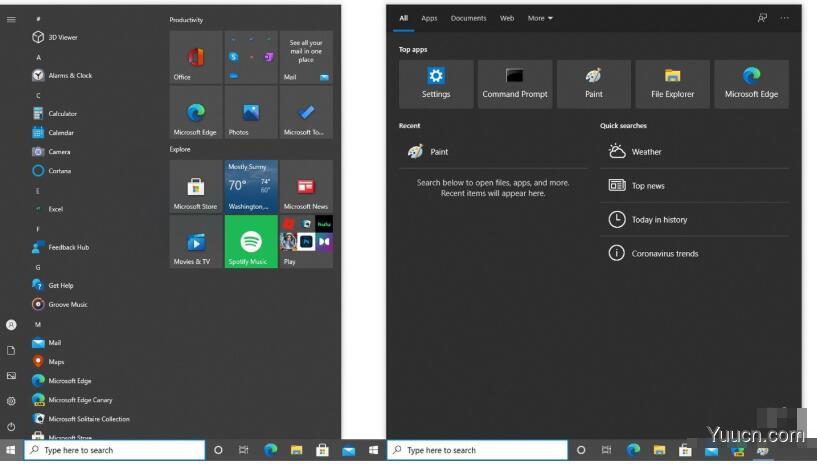Image resolution: width=817 pixels, height=464 pixels.
Task: Launch Feedback Hub
Action: (x=60, y=247)
